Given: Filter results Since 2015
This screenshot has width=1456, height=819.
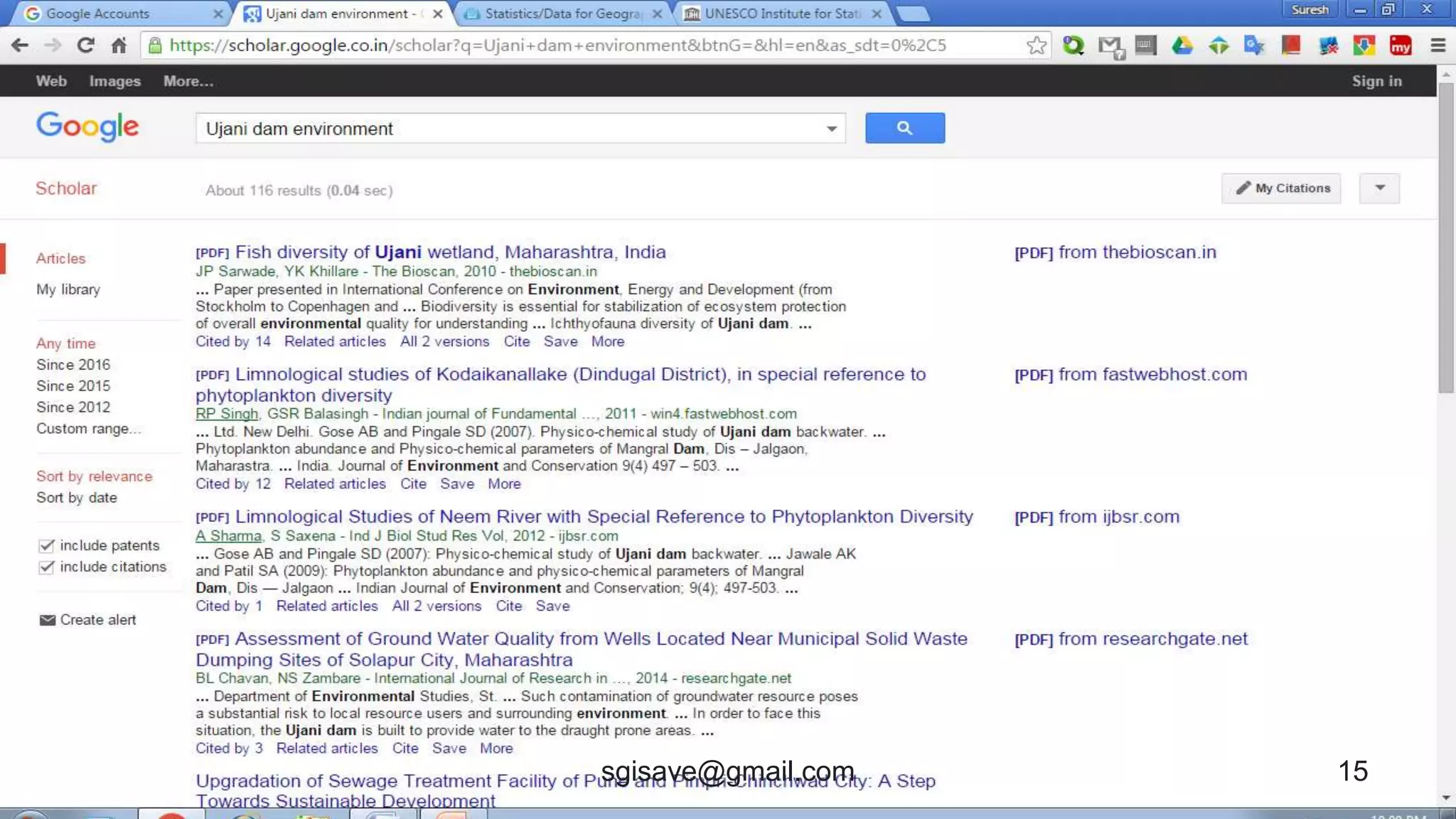Looking at the screenshot, I should click(x=73, y=386).
